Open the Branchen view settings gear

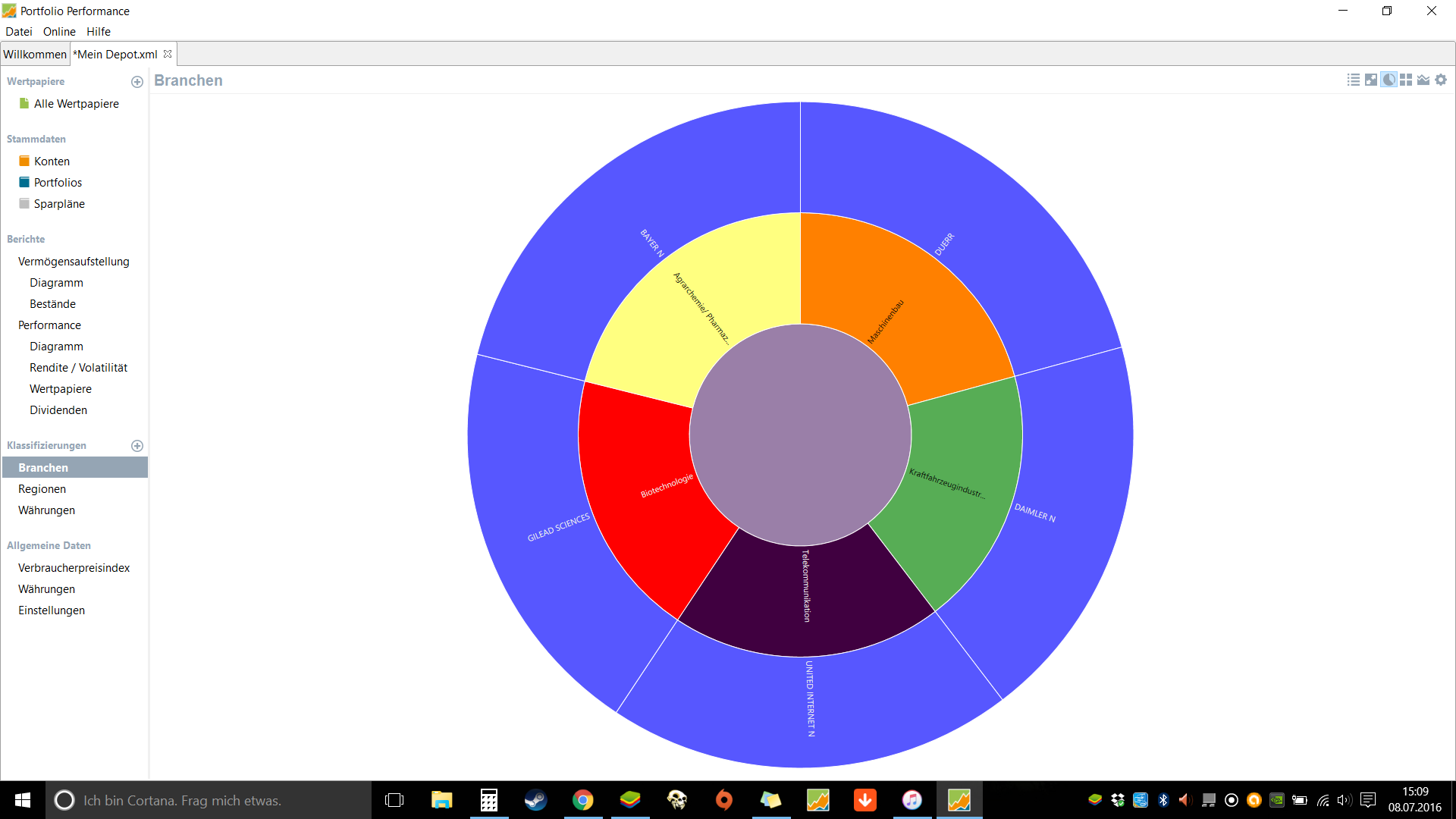tap(1441, 80)
